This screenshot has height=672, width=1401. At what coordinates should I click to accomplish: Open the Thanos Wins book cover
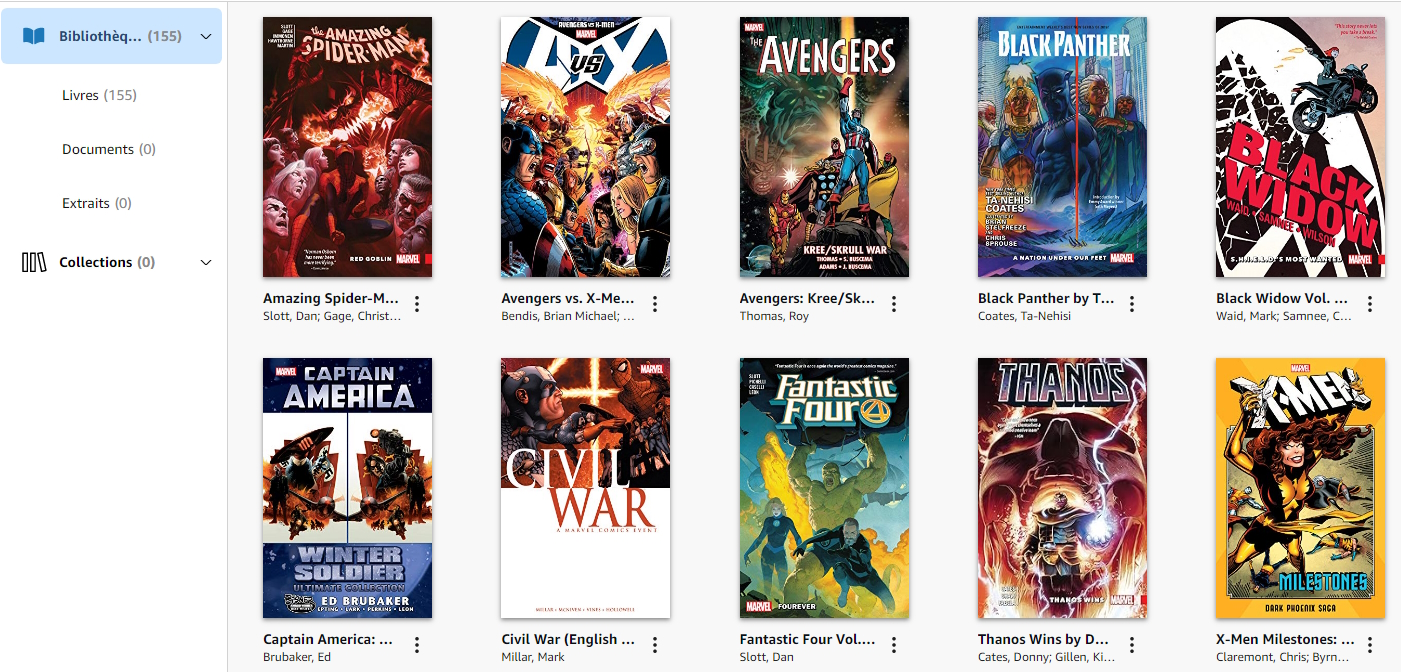1062,488
